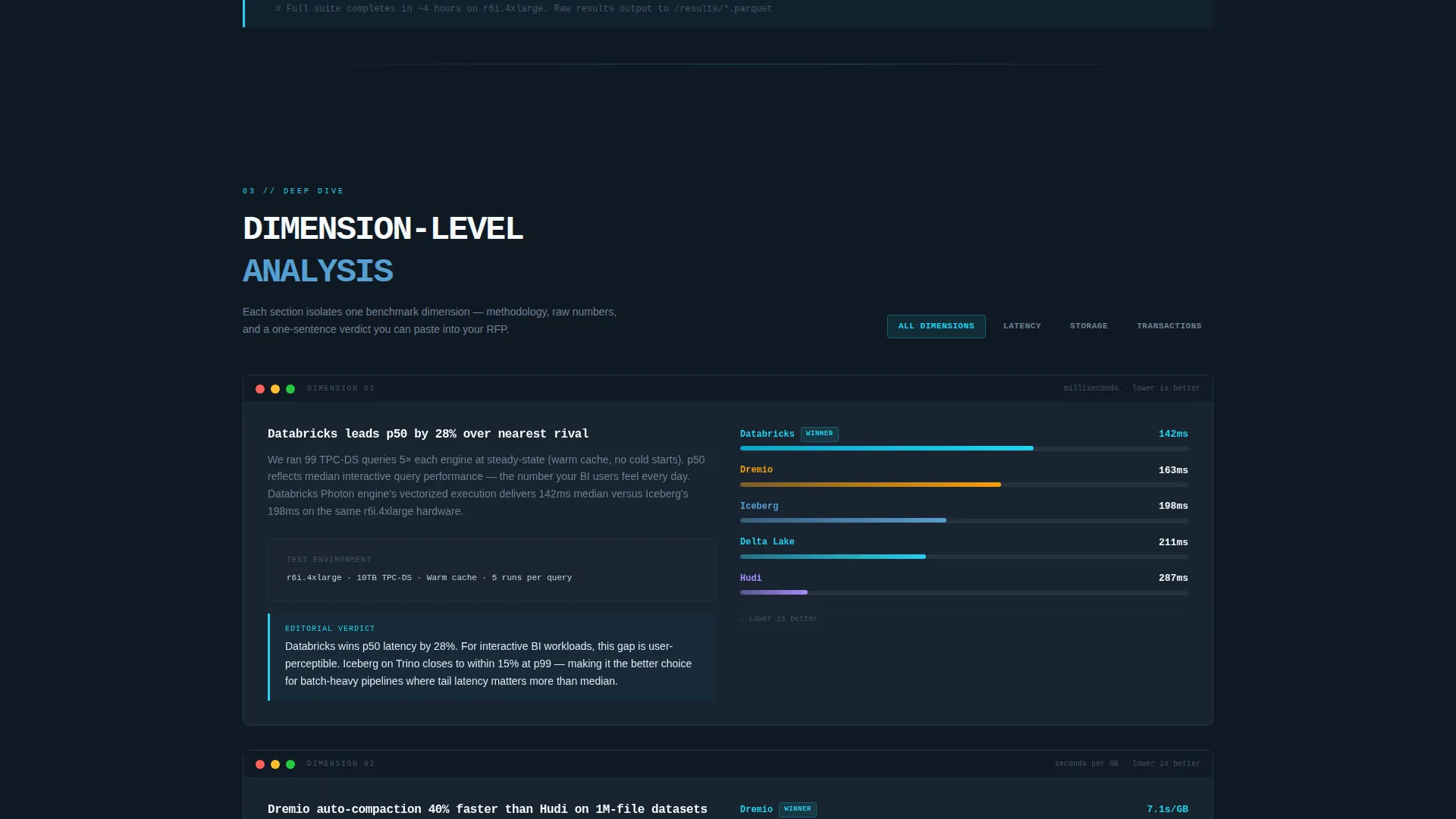1456x819 pixels.
Task: Click the 198ms value
Action: 1173,506
